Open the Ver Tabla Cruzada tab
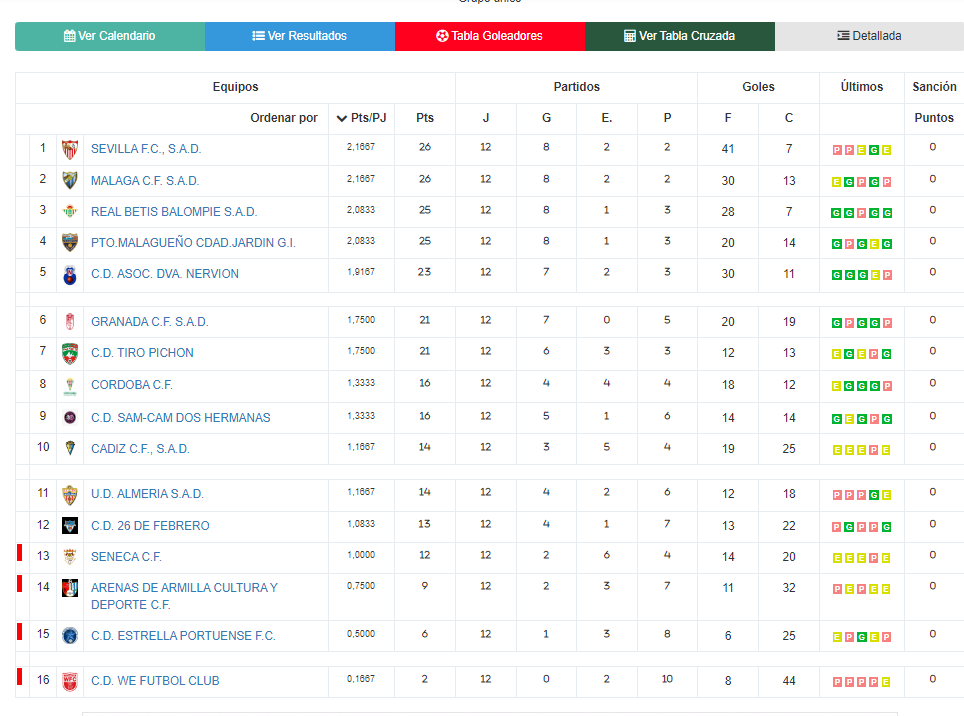 coord(680,36)
